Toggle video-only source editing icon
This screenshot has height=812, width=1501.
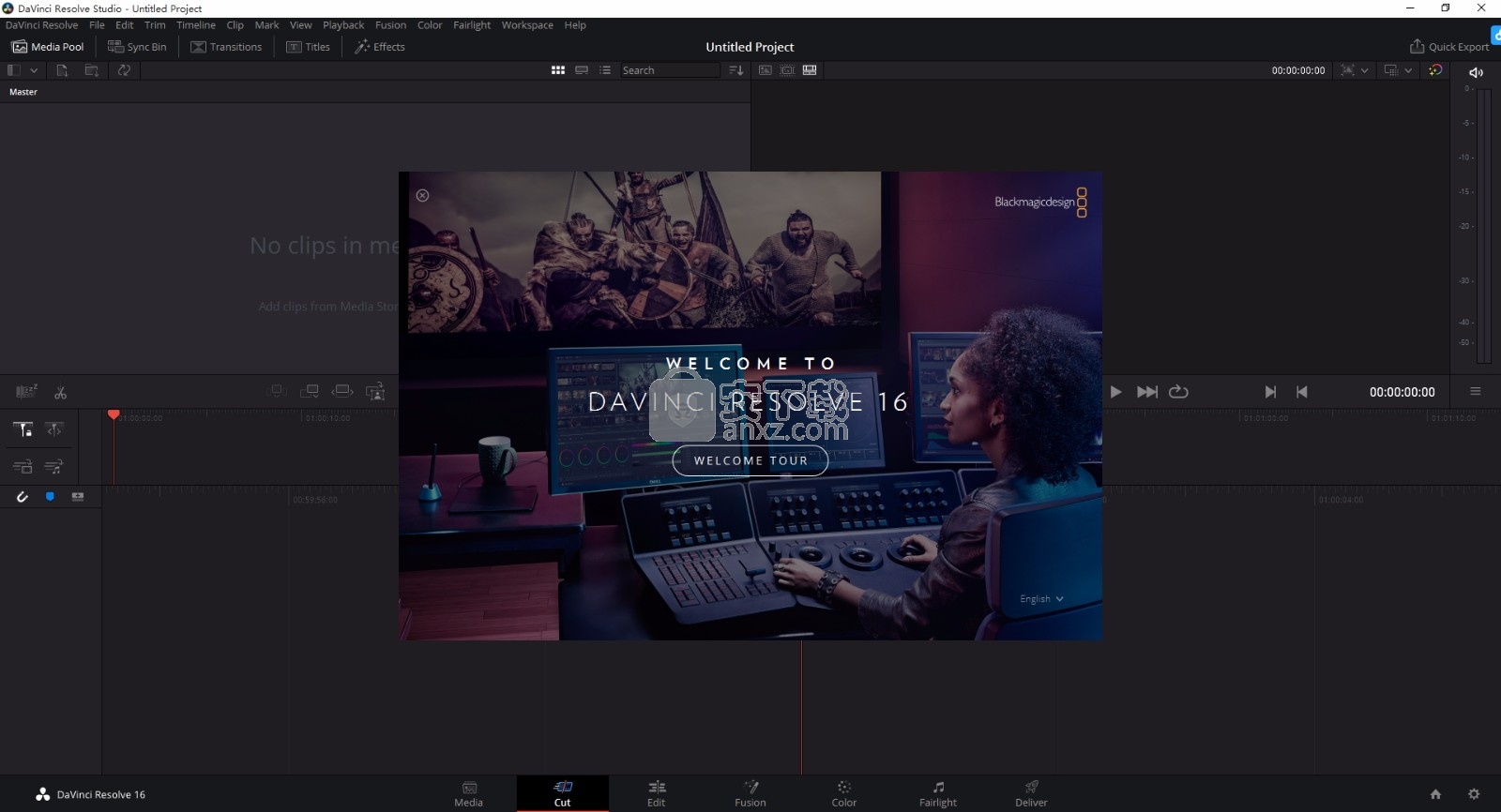(23, 466)
